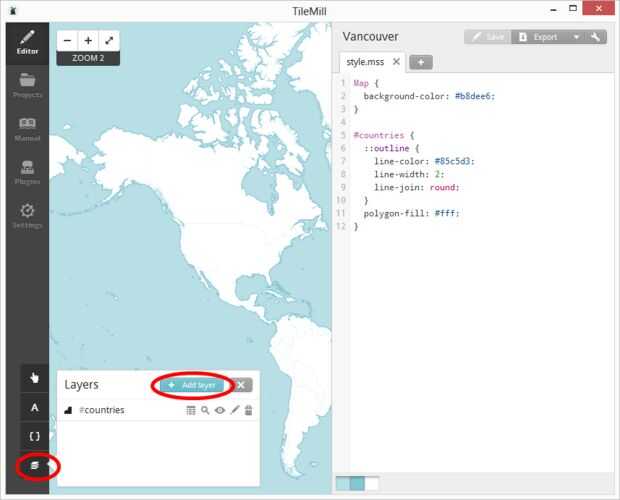Pick the white #fff color swatch
The width and height of the screenshot is (620, 500).
click(x=371, y=484)
